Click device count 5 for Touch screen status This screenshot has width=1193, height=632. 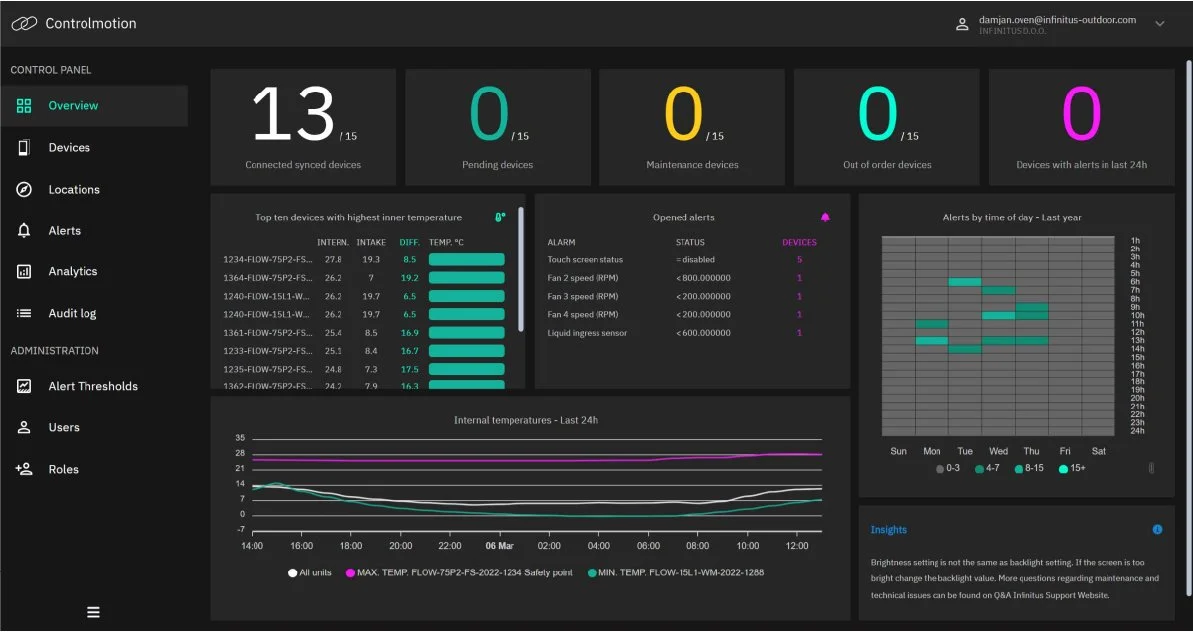[799, 259]
